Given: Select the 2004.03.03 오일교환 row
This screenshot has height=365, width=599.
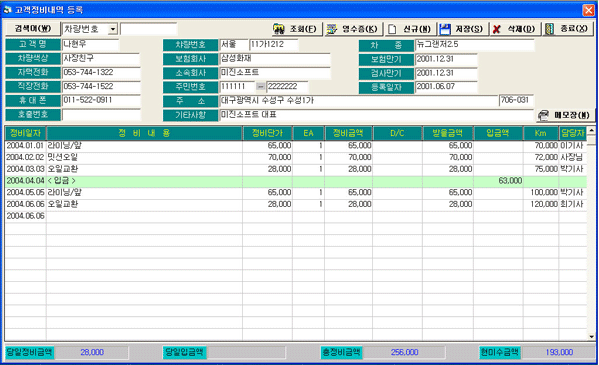Looking at the screenshot, I should pos(296,169).
